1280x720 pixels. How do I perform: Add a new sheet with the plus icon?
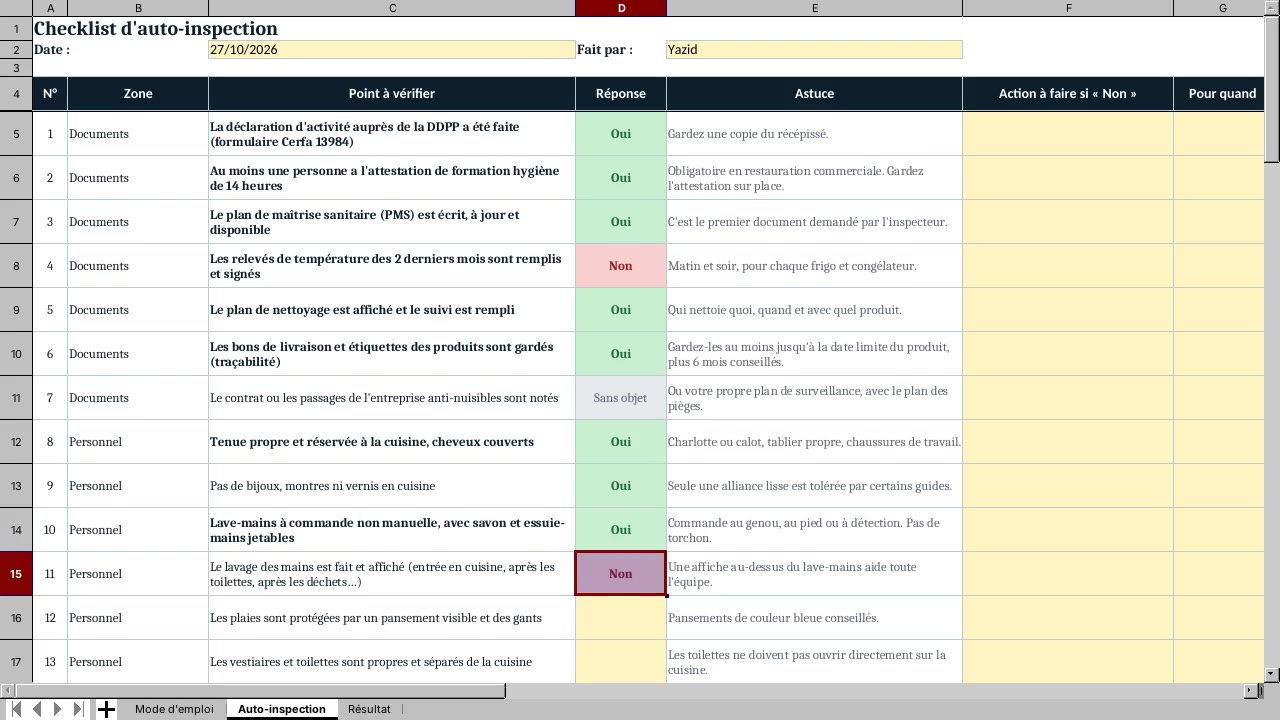(x=106, y=709)
